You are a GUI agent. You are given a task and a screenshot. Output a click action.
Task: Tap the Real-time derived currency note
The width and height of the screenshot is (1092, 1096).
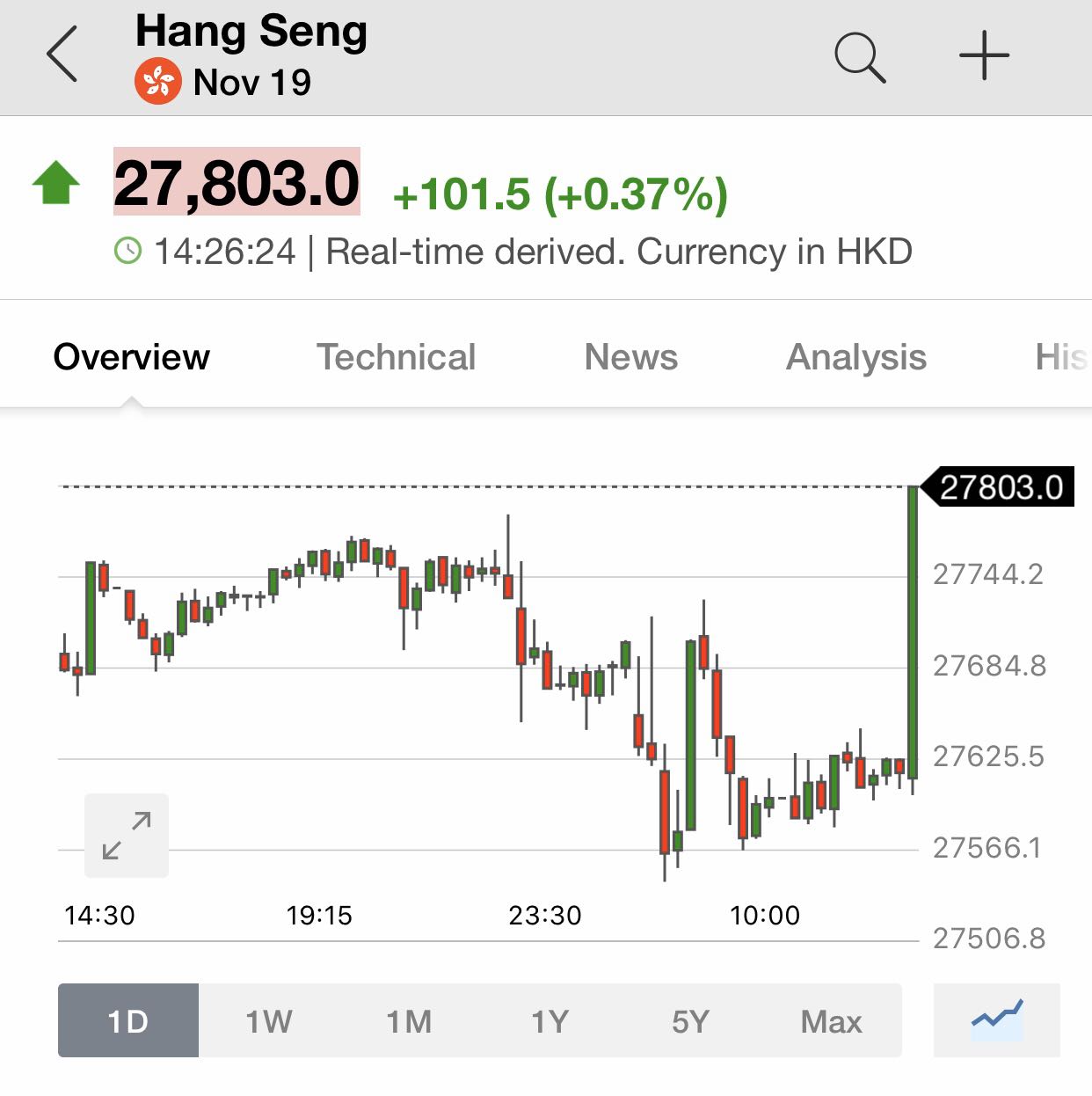619,252
